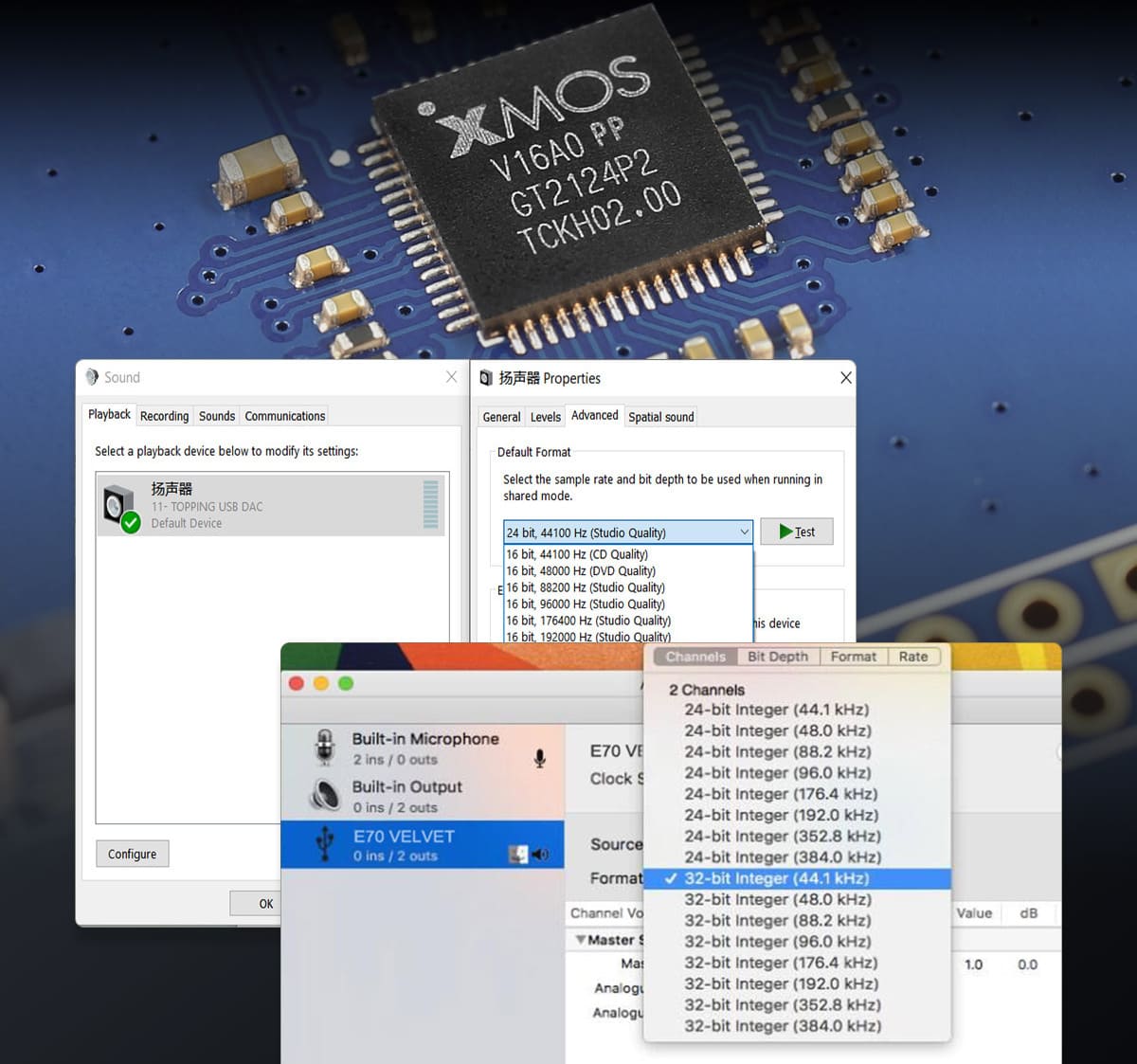Collapse the Master Stream disclosure triangle
Viewport: 1137px width, 1064px height.
[x=580, y=940]
